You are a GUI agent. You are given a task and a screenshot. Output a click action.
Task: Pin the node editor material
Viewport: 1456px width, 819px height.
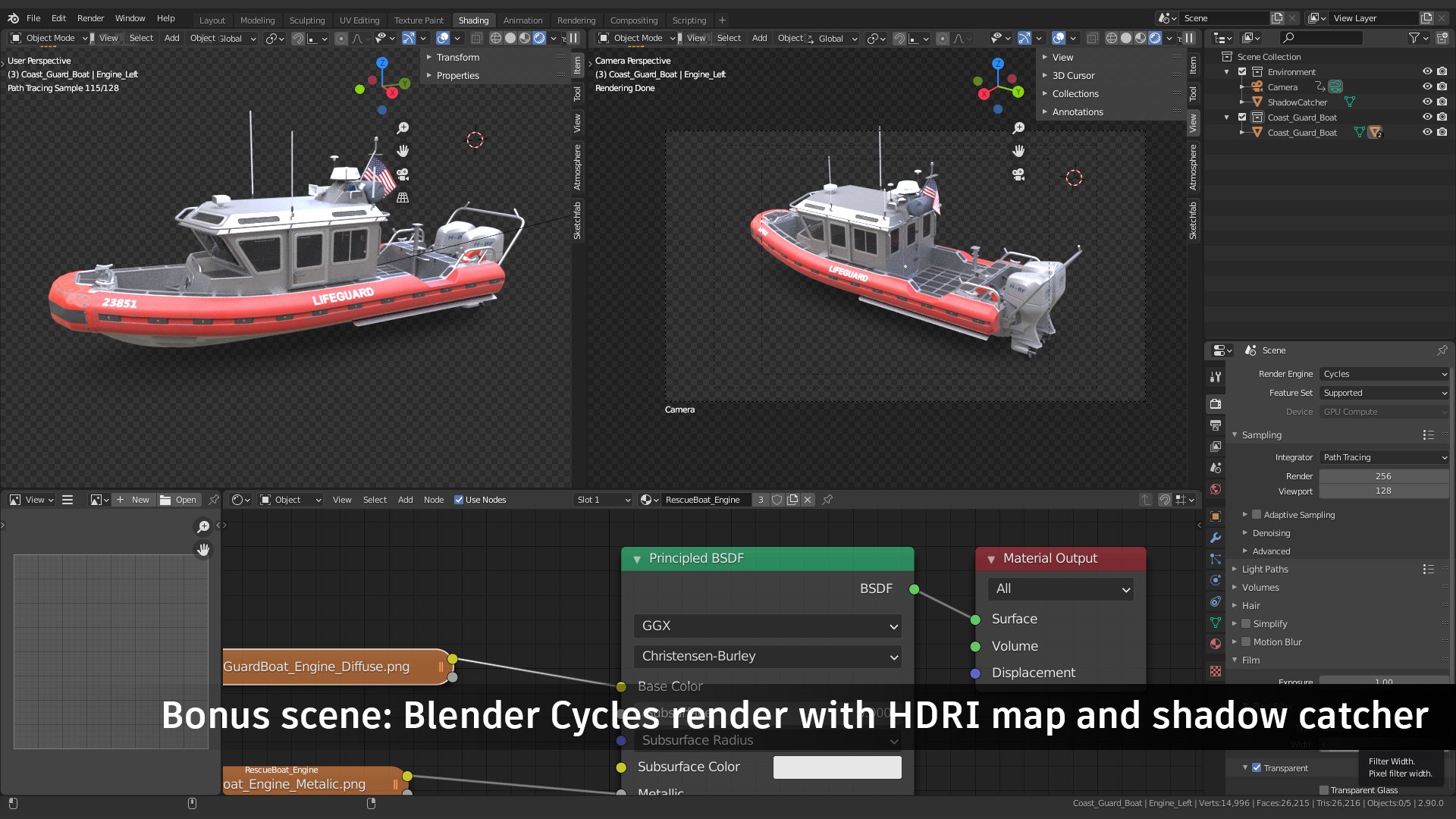[827, 500]
